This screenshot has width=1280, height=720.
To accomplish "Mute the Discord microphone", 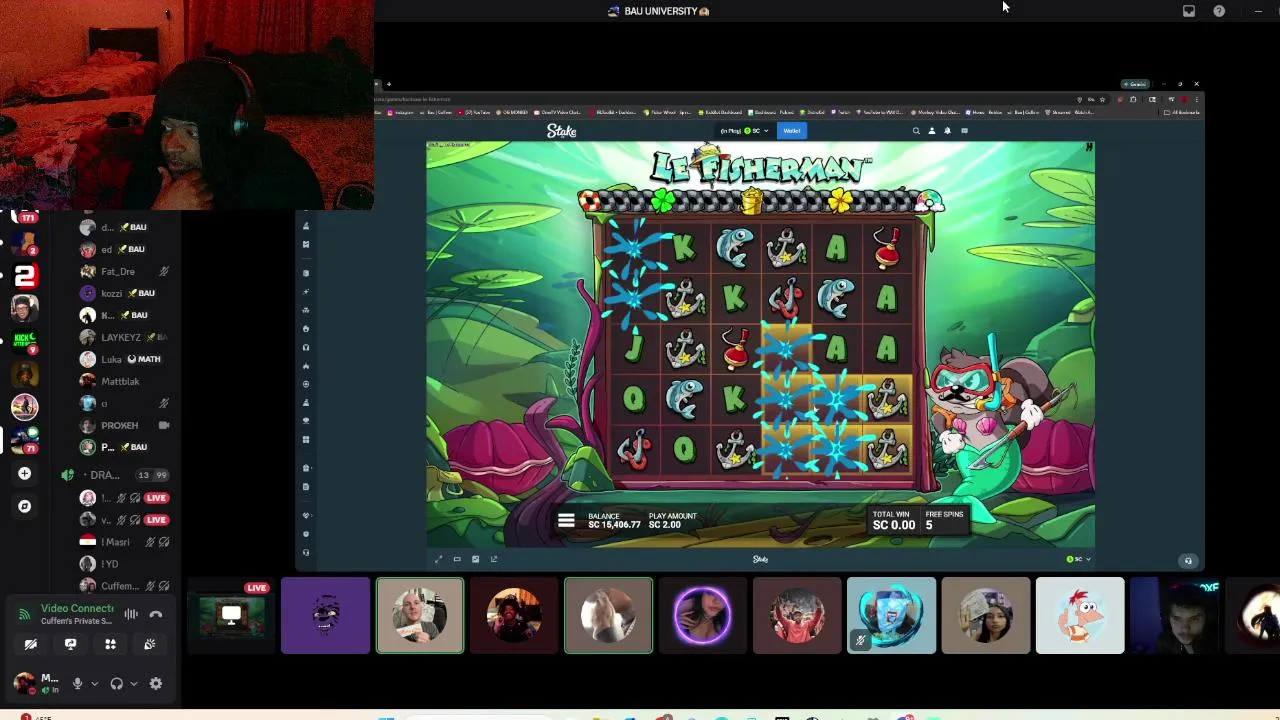I will point(77,684).
